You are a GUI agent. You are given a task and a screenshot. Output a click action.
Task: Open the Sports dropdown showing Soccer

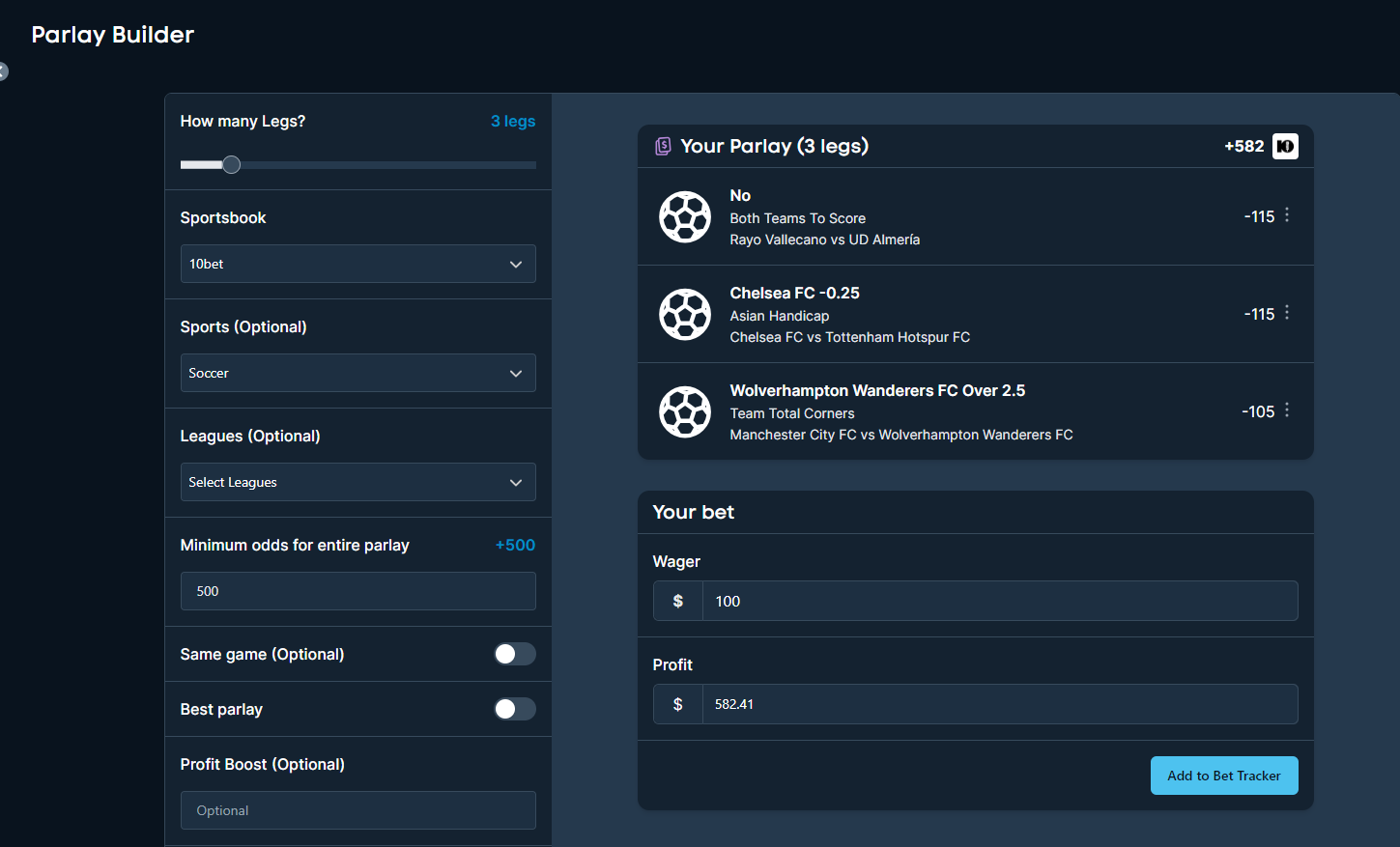[358, 373]
